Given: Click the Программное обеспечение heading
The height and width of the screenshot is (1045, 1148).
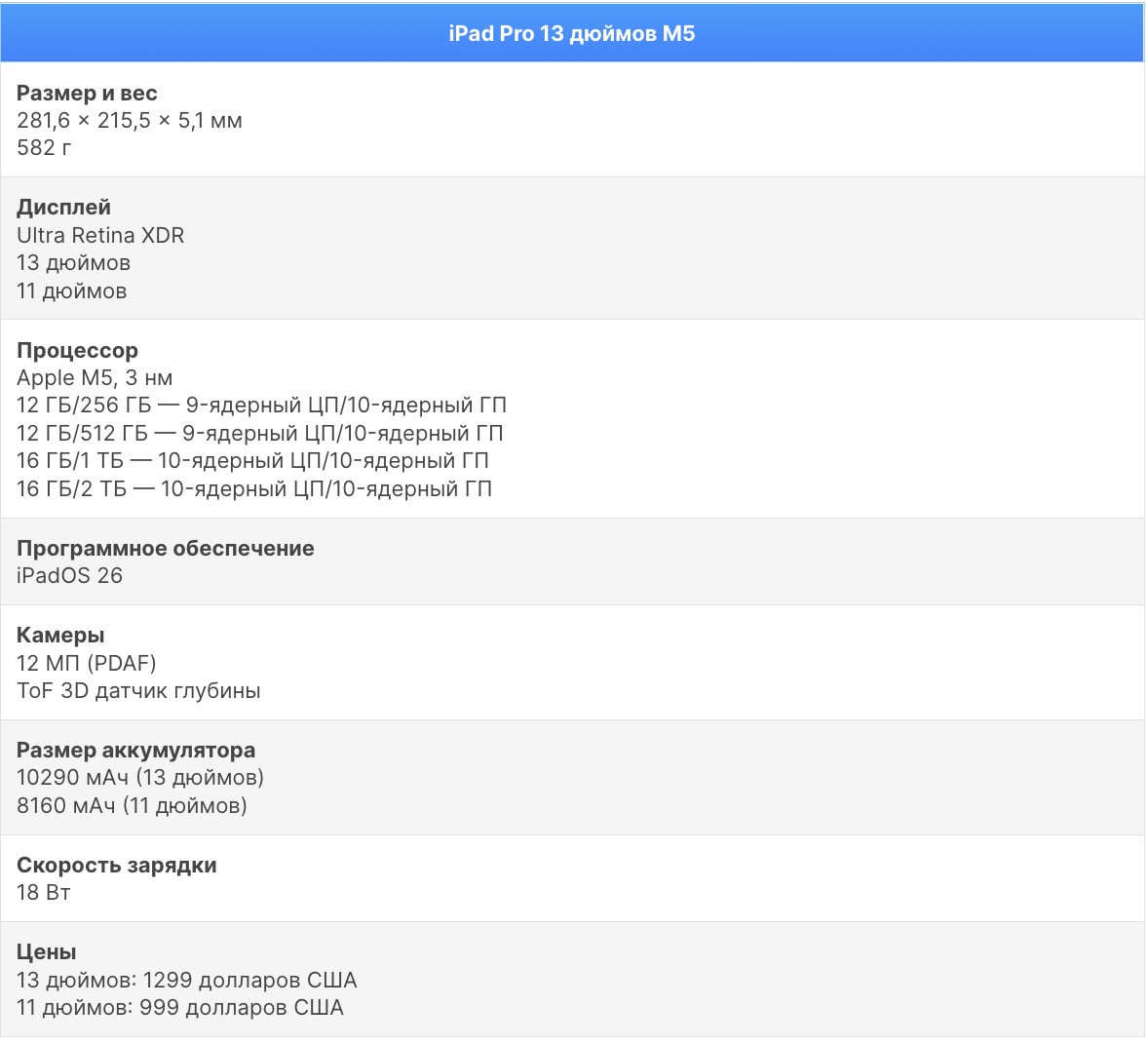Looking at the screenshot, I should pos(166,549).
